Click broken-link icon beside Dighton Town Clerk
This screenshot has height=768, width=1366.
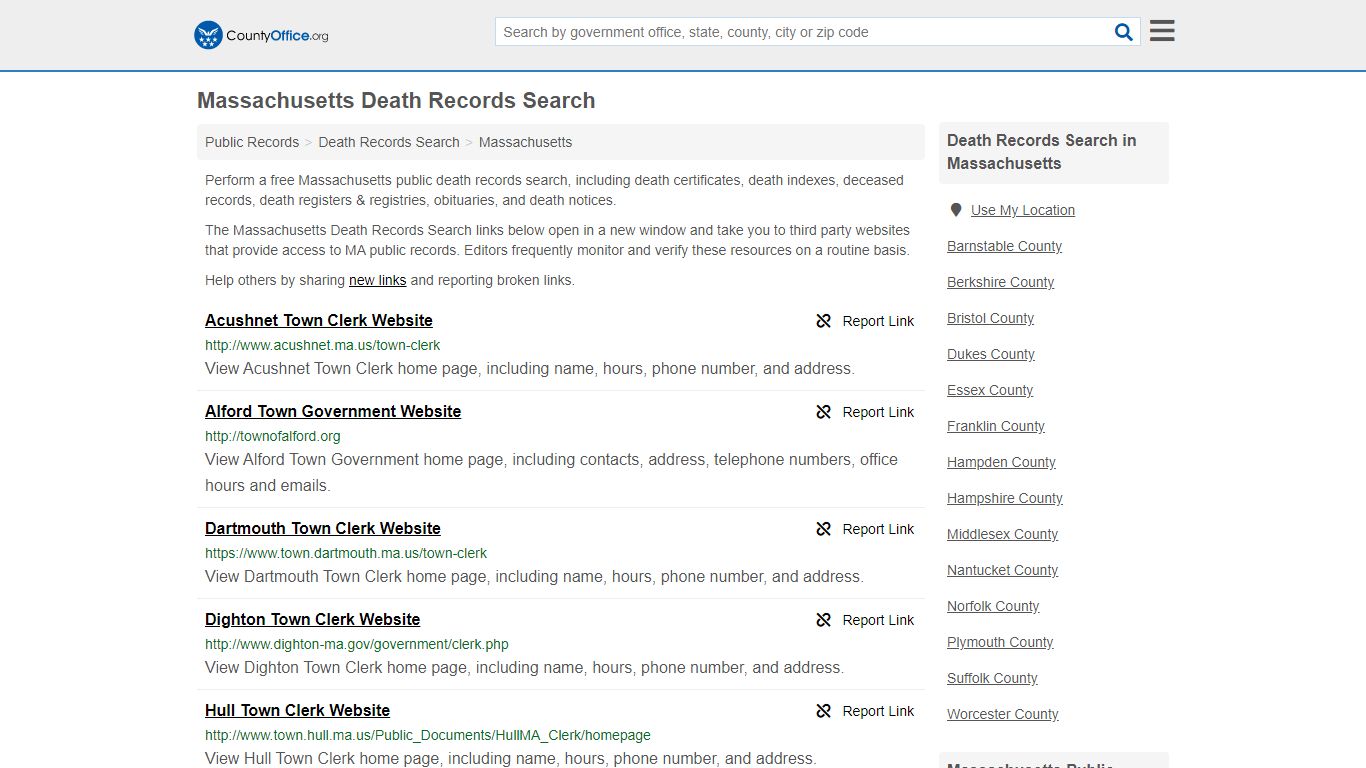coord(824,620)
